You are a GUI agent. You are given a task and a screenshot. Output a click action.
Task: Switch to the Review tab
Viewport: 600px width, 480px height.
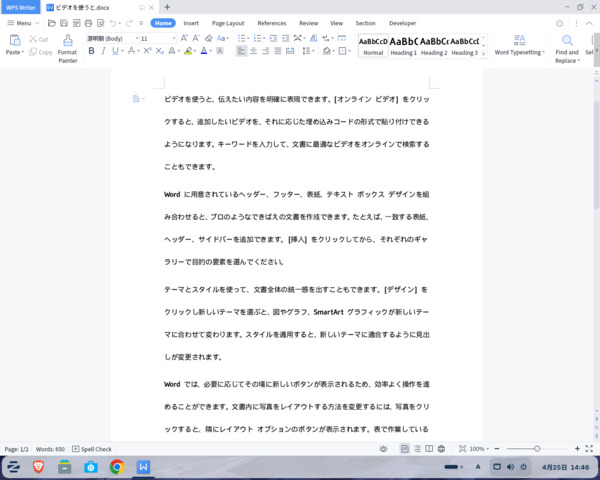308,23
